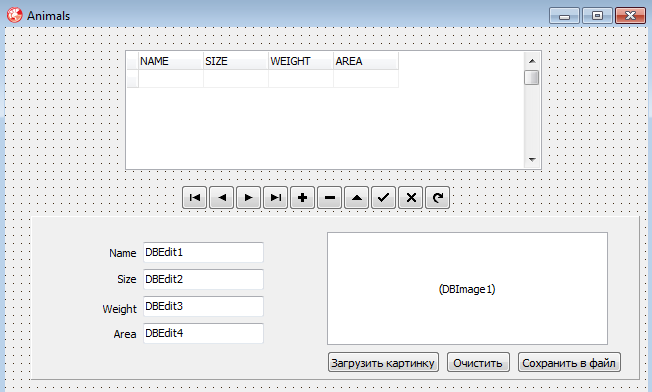
Task: Click the NAME column header
Action: [x=170, y=61]
